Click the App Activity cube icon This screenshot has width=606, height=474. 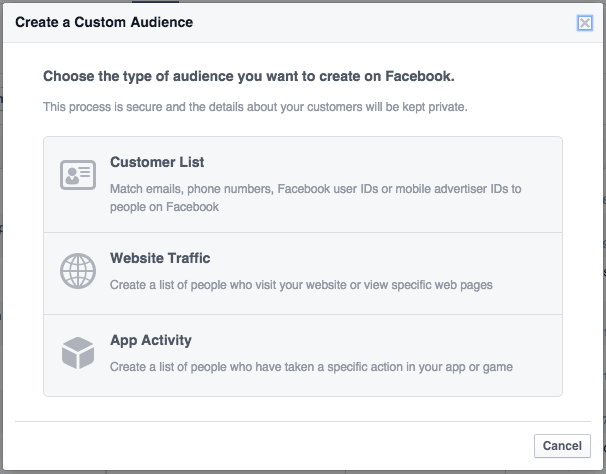pyautogui.click(x=77, y=352)
